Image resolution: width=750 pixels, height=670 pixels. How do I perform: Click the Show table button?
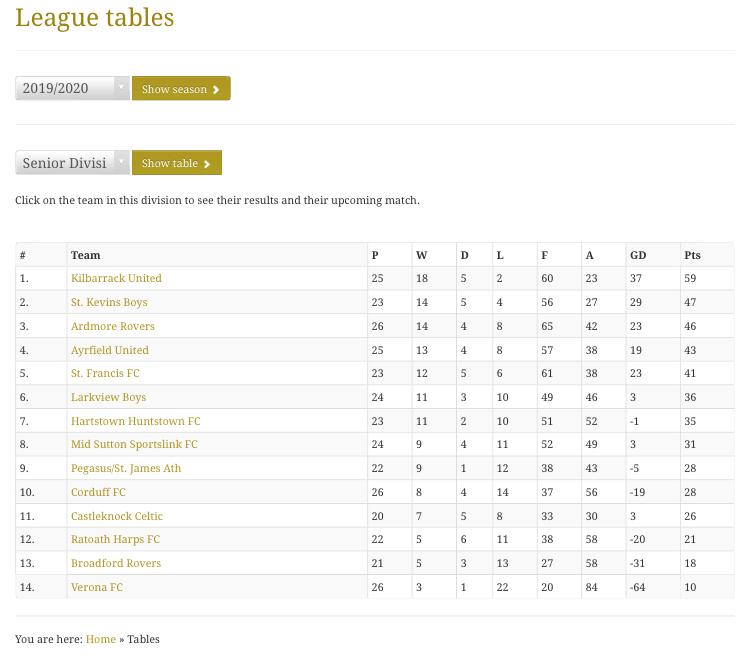176,163
